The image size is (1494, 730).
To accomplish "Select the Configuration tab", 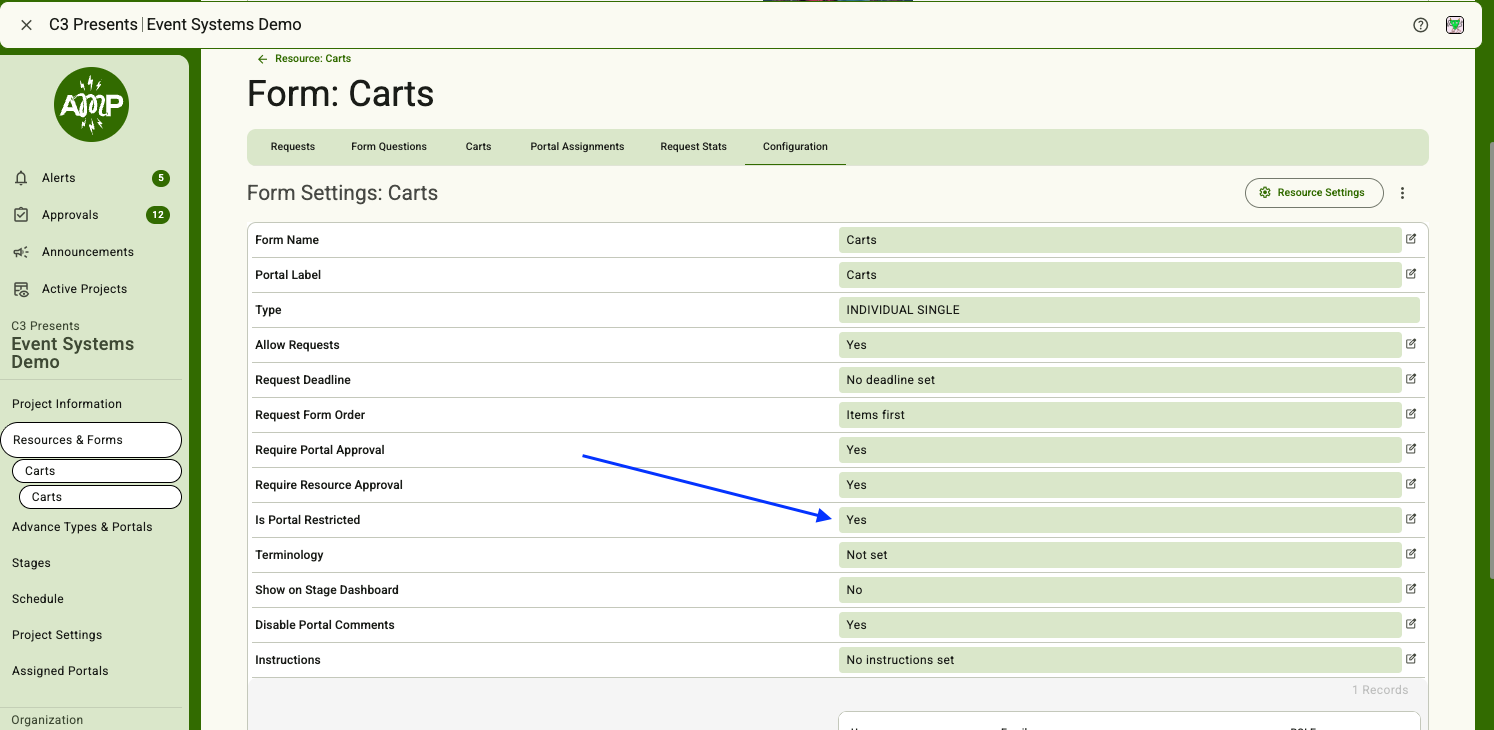I will [x=795, y=147].
